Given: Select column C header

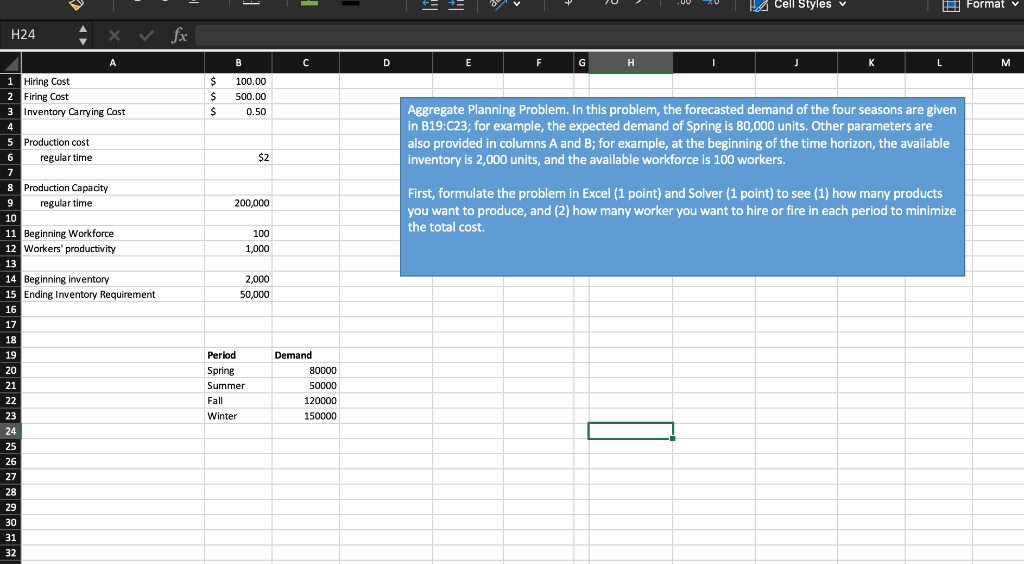Looking at the screenshot, I should coord(306,63).
